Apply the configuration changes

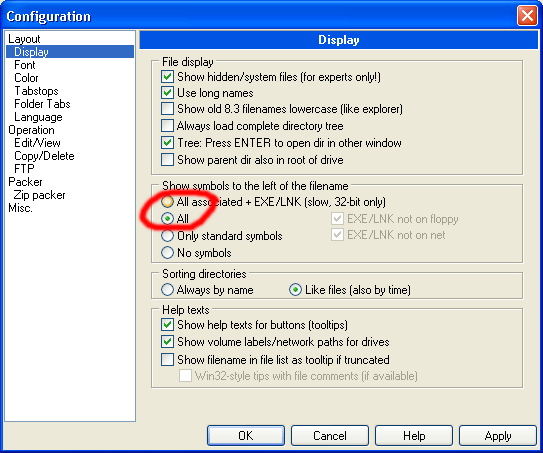[498, 435]
